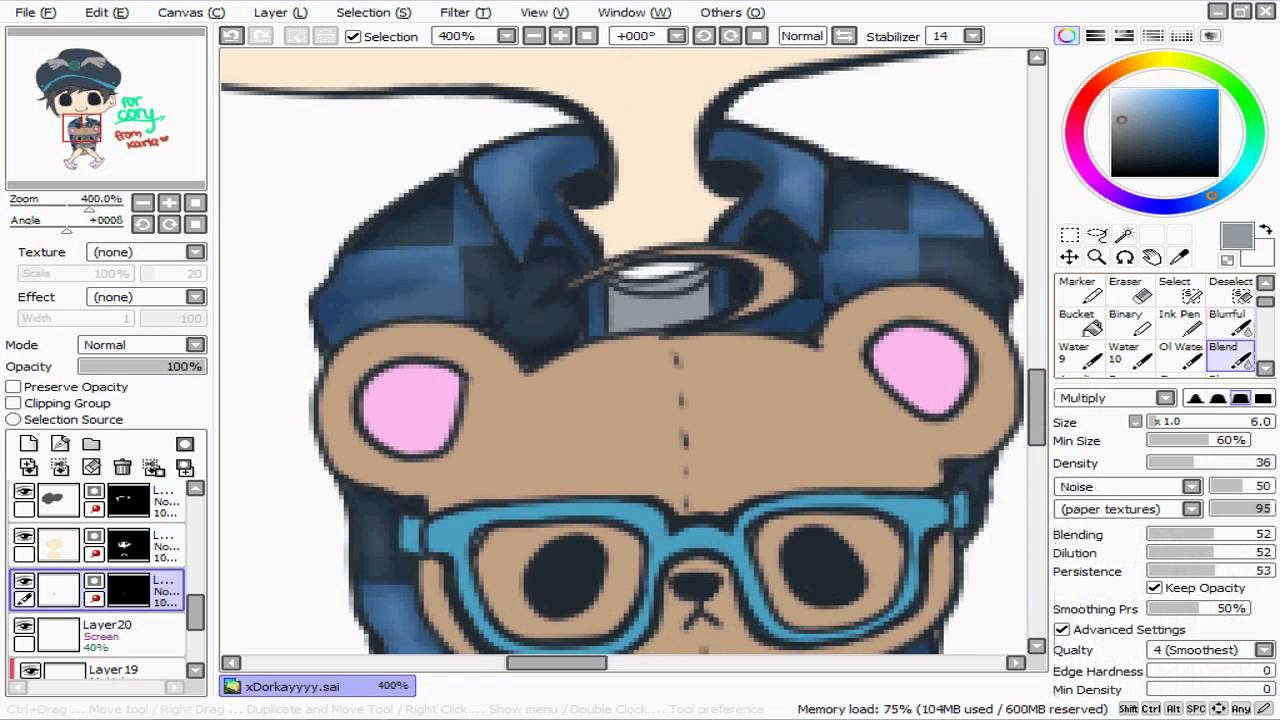Open the File menu
Viewport: 1280px width, 720px height.
point(36,12)
